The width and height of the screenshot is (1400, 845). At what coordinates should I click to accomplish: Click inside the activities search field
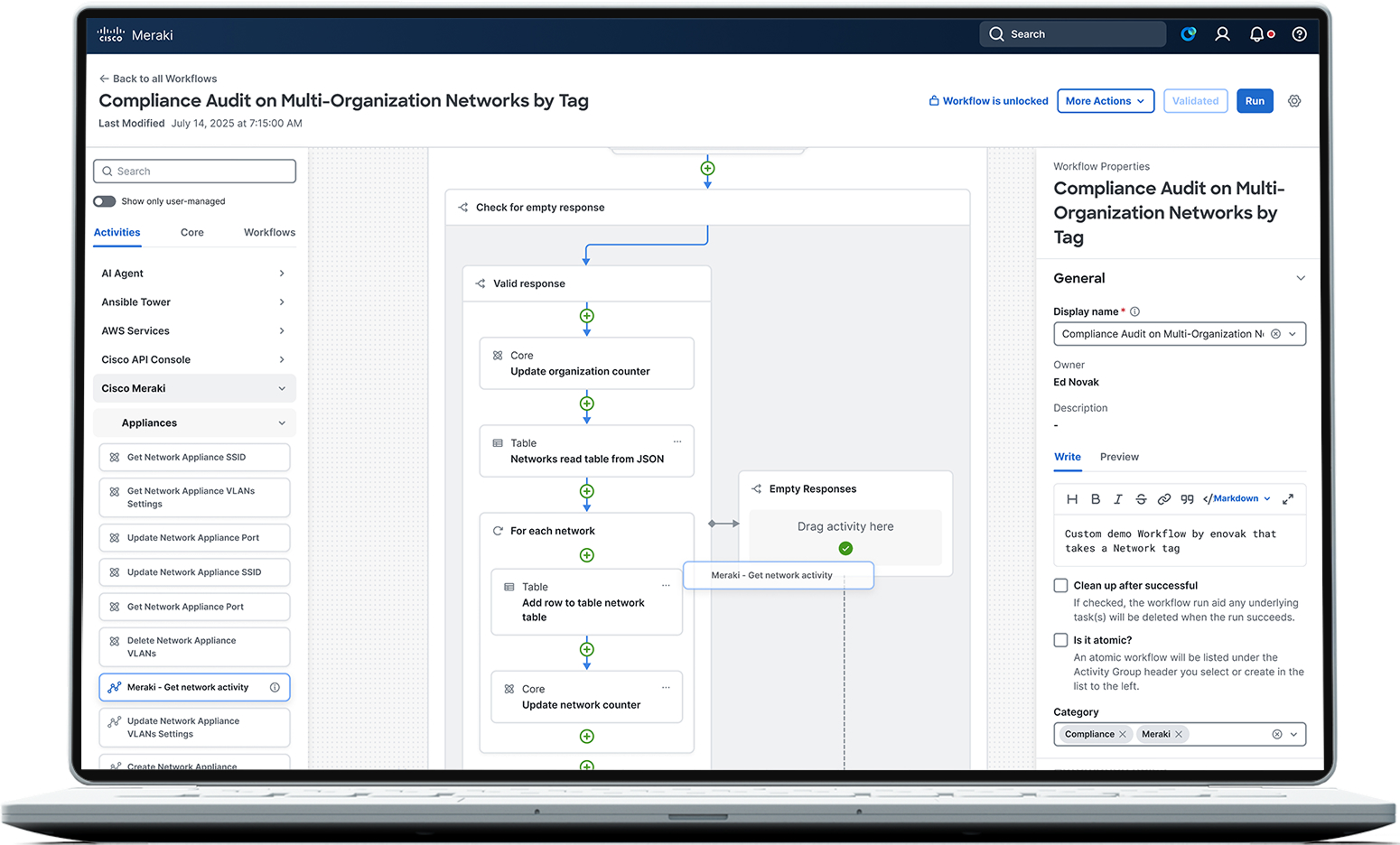pyautogui.click(x=194, y=171)
